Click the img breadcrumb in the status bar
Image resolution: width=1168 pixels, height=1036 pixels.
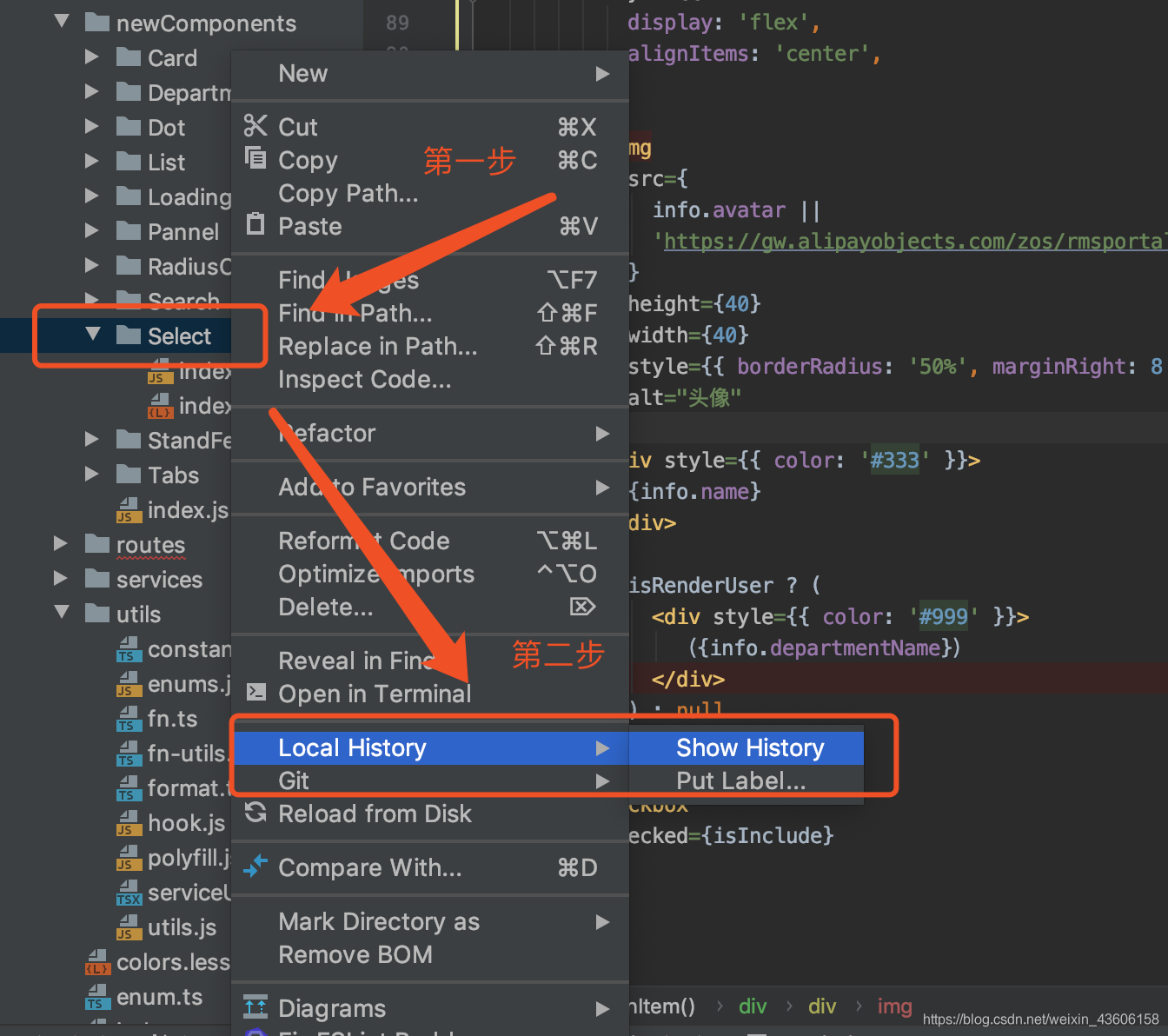[x=894, y=1006]
